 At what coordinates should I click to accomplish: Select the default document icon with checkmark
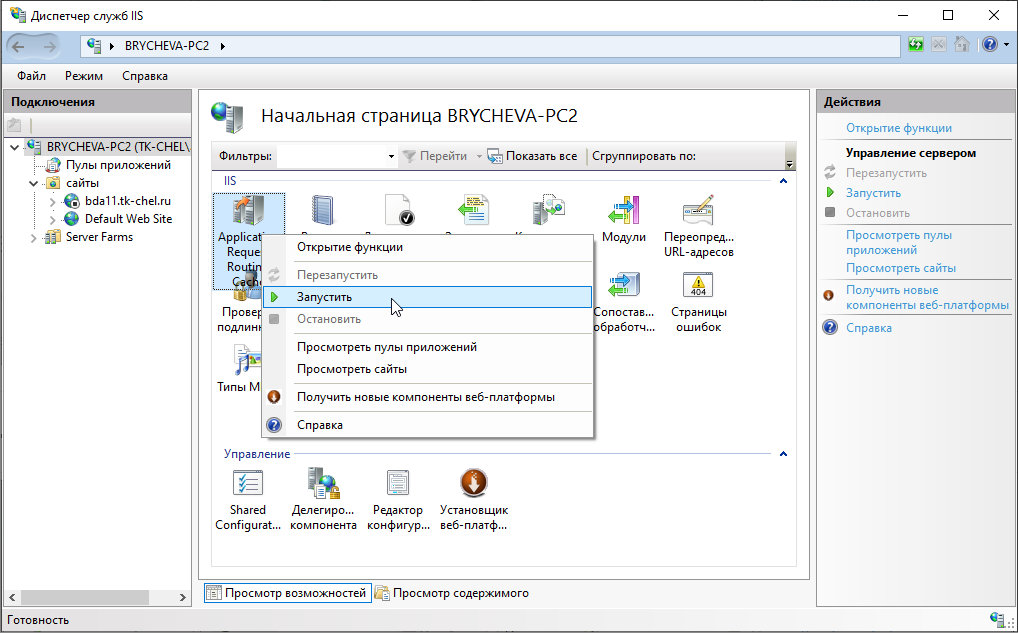click(399, 210)
